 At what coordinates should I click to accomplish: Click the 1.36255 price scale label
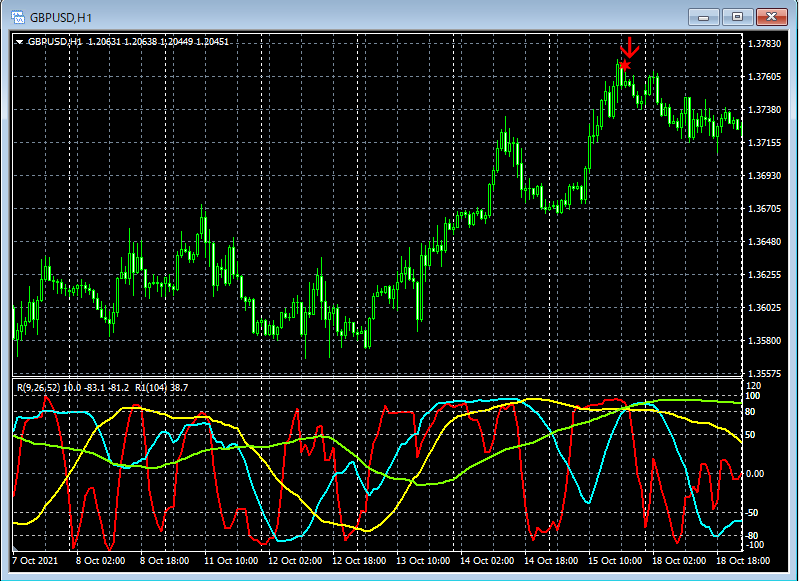764,274
